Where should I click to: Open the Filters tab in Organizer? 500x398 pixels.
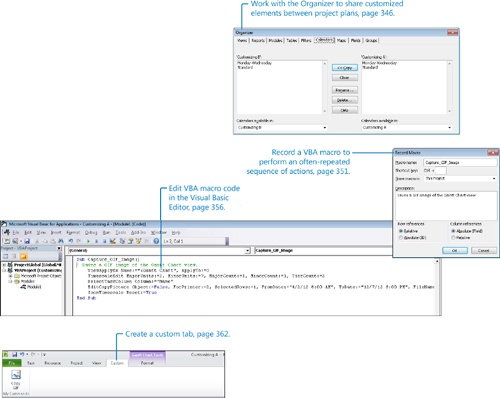[x=306, y=40]
